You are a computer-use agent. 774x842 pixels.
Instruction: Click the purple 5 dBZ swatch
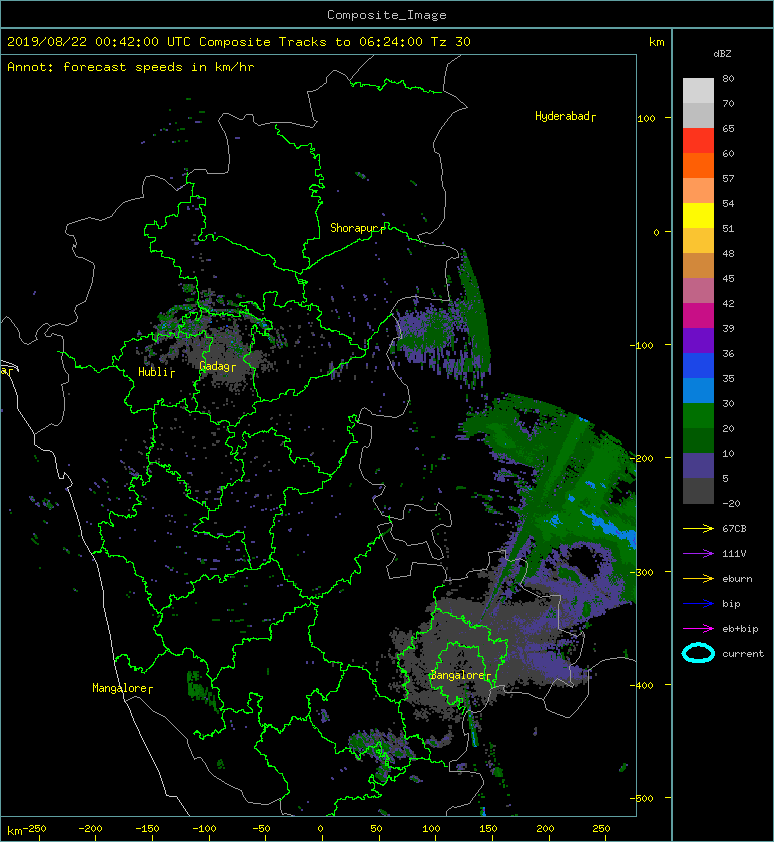698,465
